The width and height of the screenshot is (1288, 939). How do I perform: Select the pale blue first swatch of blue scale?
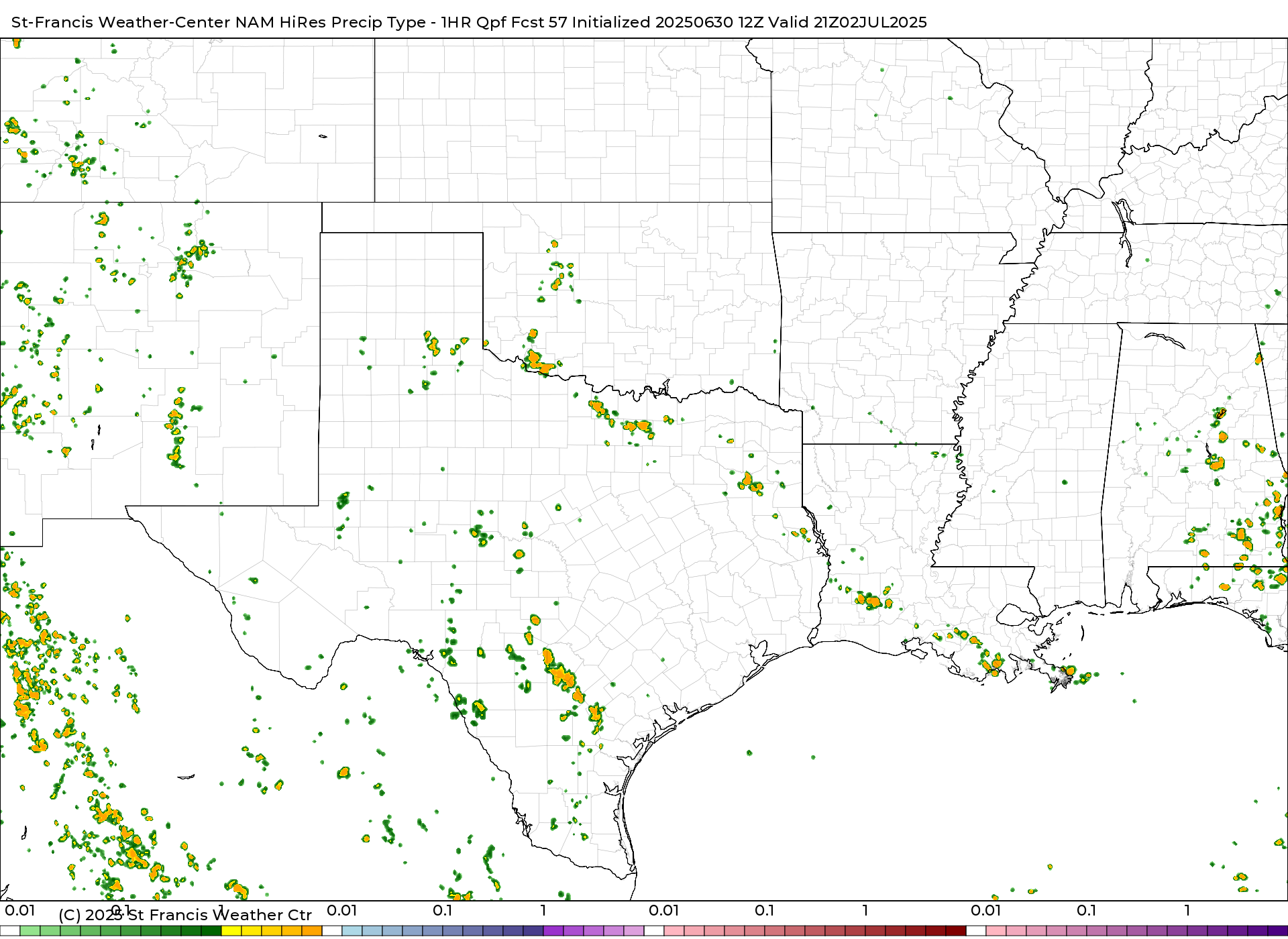pos(352,931)
